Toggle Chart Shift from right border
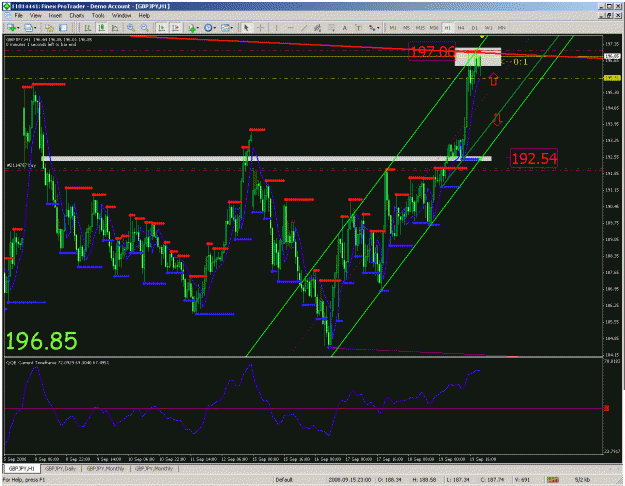The width and height of the screenshot is (625, 486). click(175, 28)
